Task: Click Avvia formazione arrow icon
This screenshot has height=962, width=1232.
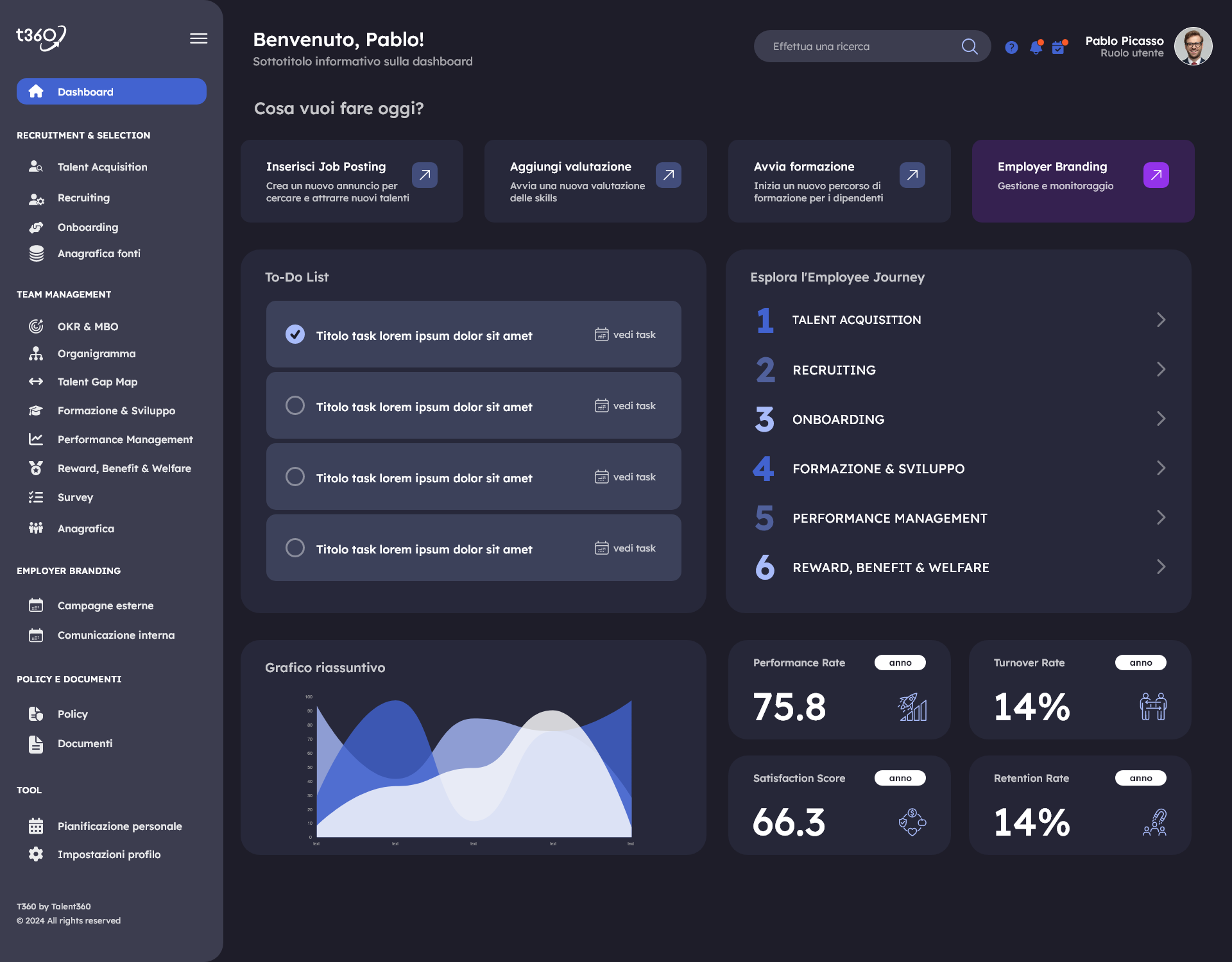Action: 912,175
